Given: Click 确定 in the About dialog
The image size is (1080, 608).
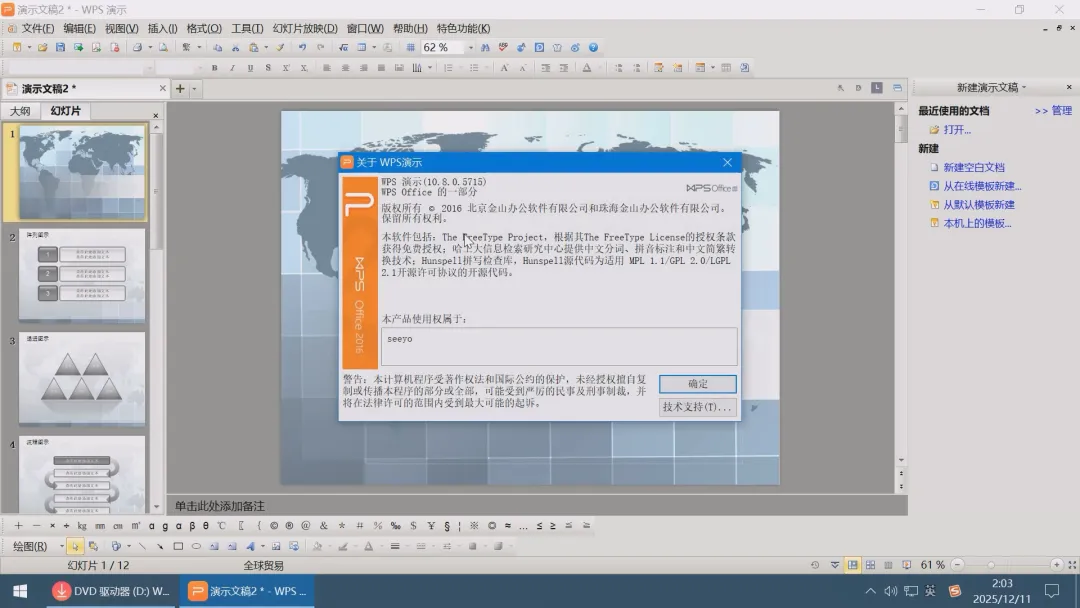Looking at the screenshot, I should point(698,384).
